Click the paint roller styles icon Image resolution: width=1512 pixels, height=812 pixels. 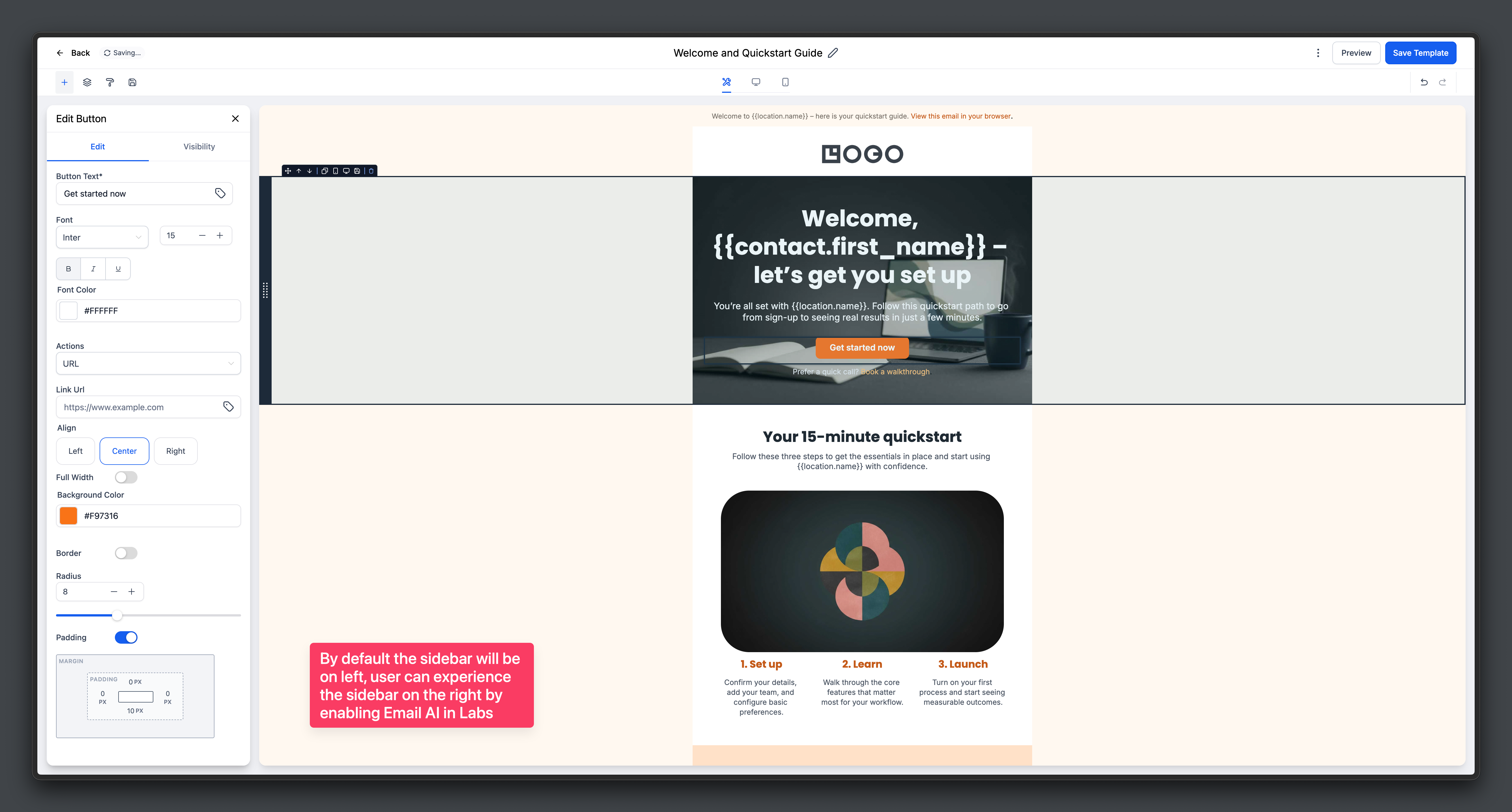(x=110, y=82)
